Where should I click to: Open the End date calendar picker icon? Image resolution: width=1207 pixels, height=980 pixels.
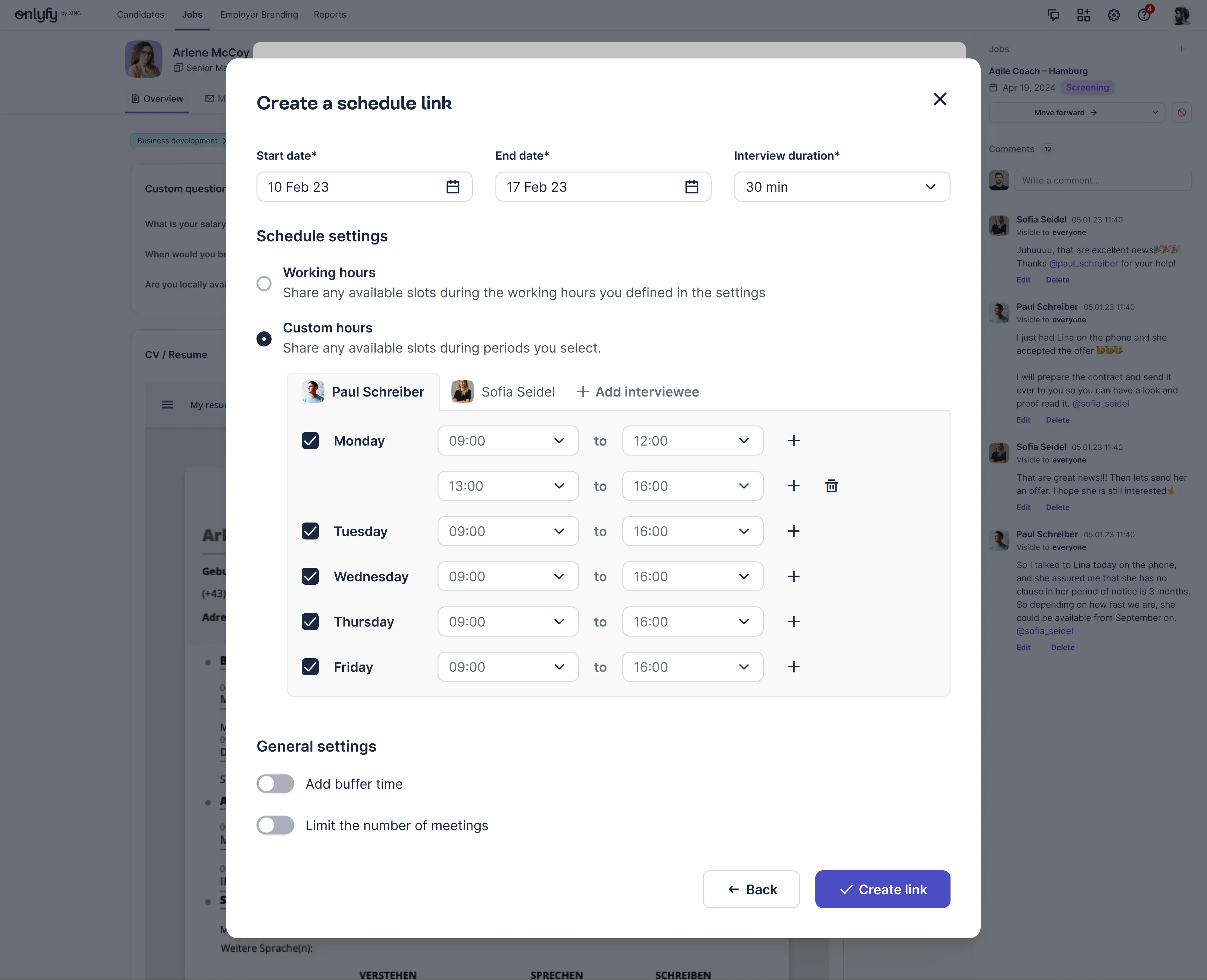point(692,187)
